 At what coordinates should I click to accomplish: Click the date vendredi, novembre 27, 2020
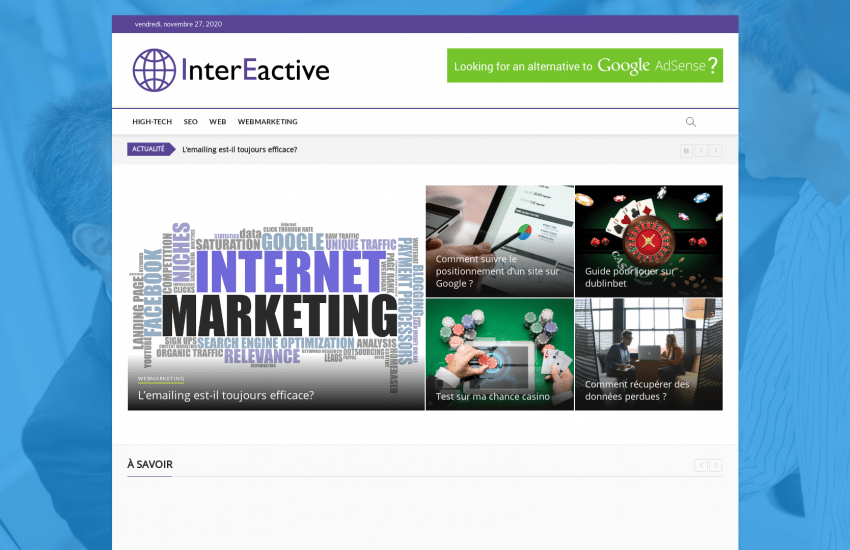[178, 24]
